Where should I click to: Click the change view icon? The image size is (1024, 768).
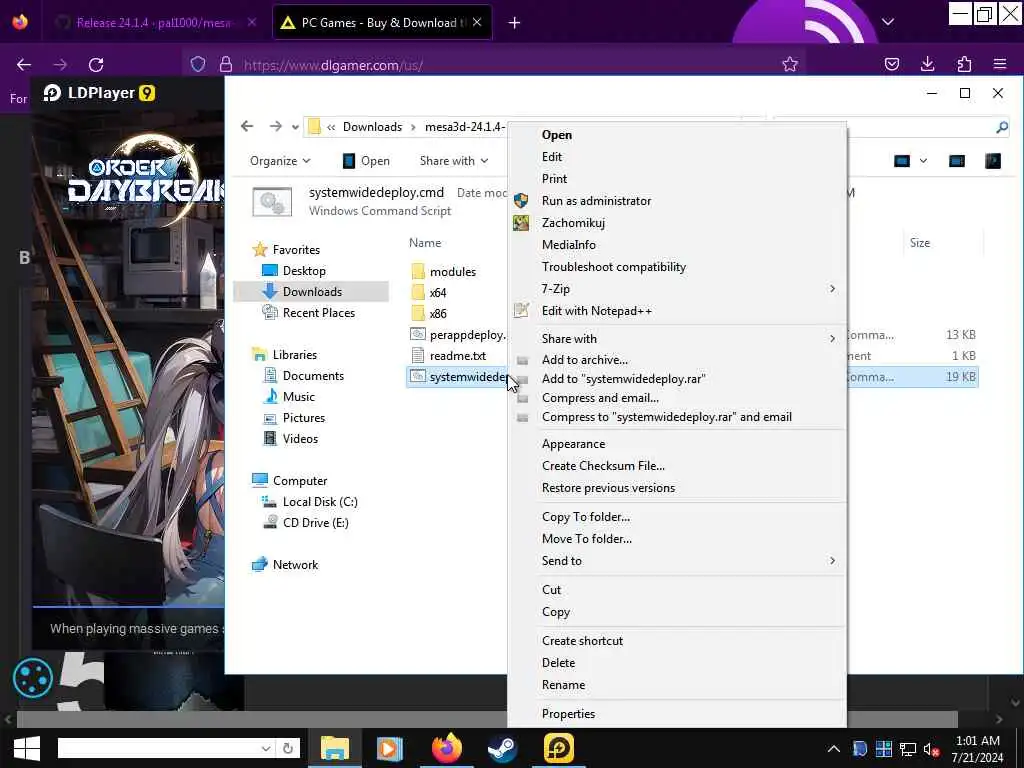tap(901, 161)
